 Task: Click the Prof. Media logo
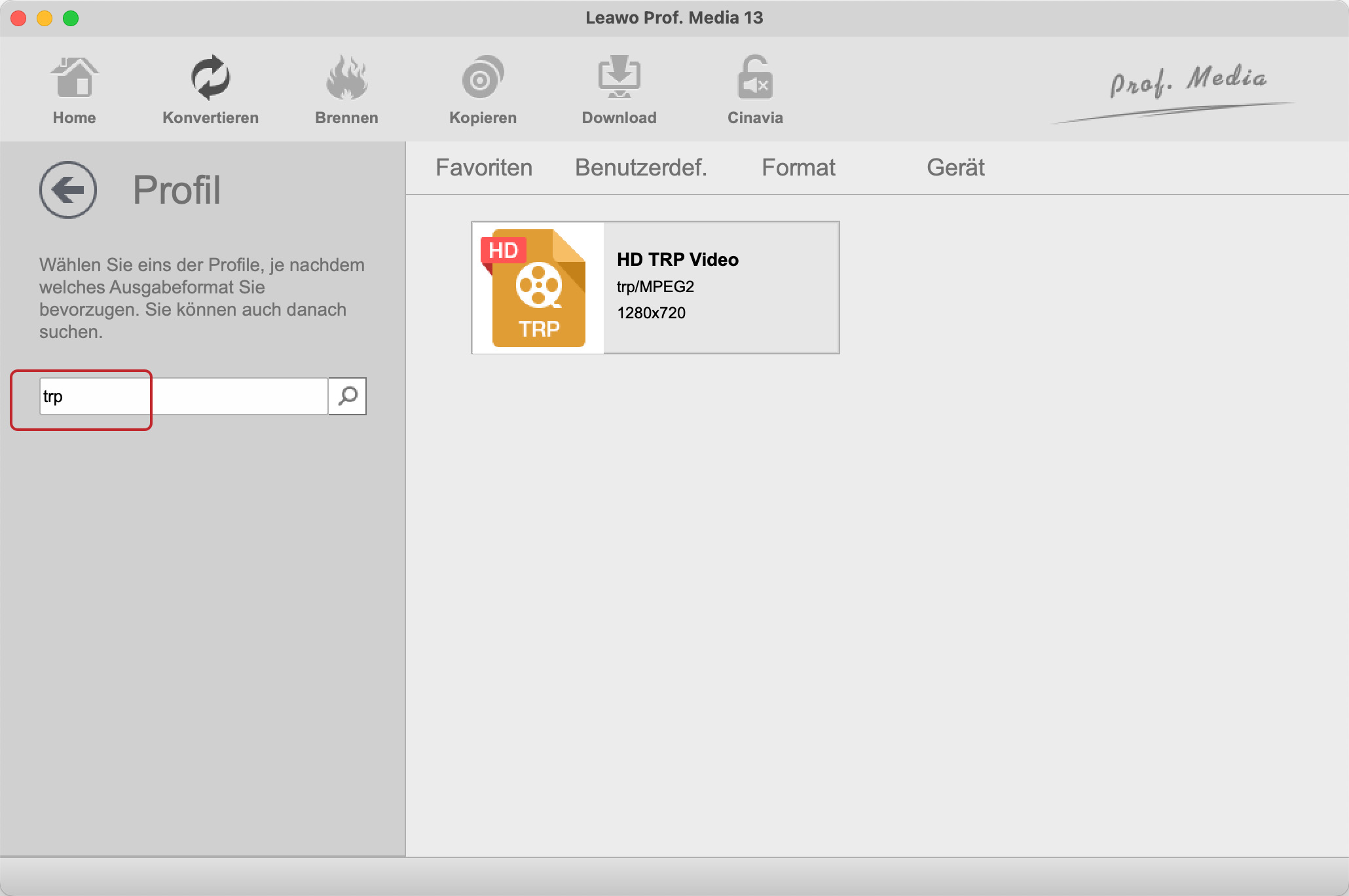pos(1173,93)
